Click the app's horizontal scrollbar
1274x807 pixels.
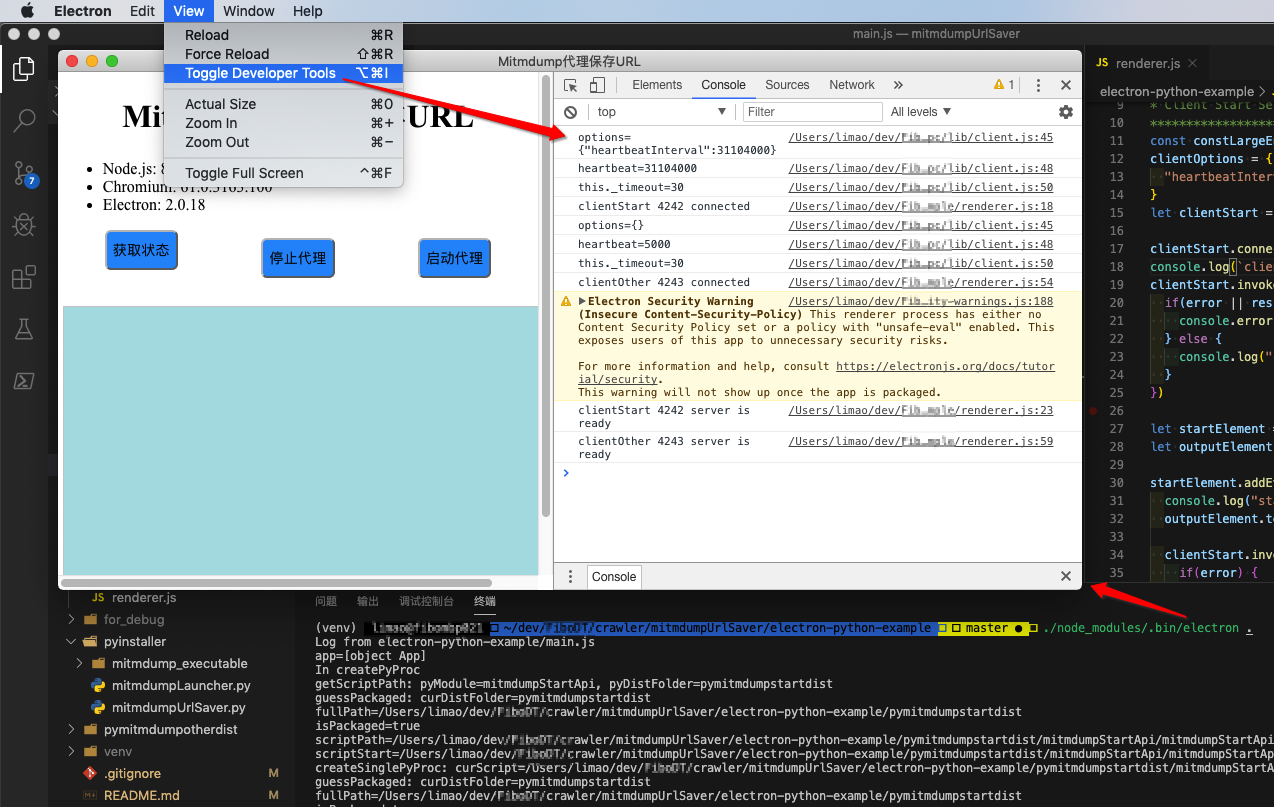point(277,582)
